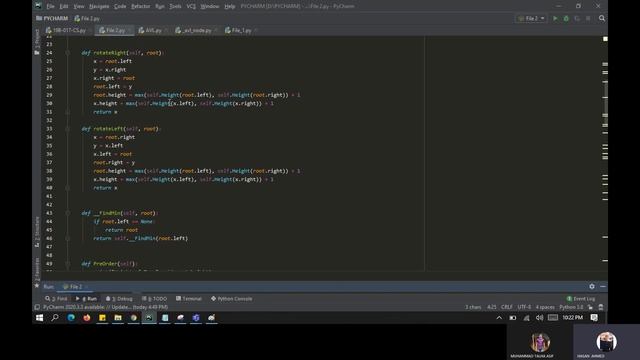Show hidden system tray icons chevron

[499, 318]
